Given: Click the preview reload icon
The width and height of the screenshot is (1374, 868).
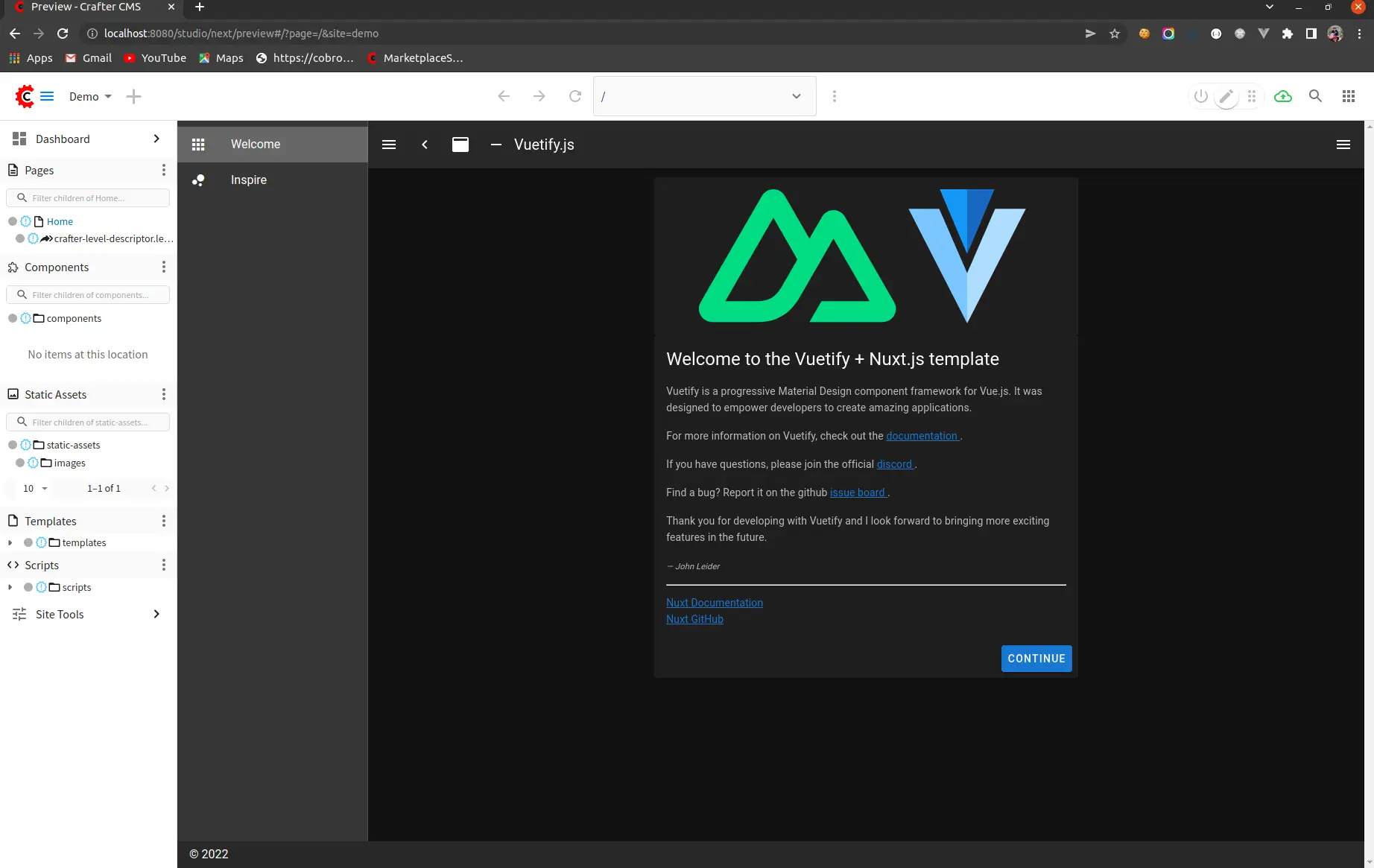Looking at the screenshot, I should click(x=574, y=96).
